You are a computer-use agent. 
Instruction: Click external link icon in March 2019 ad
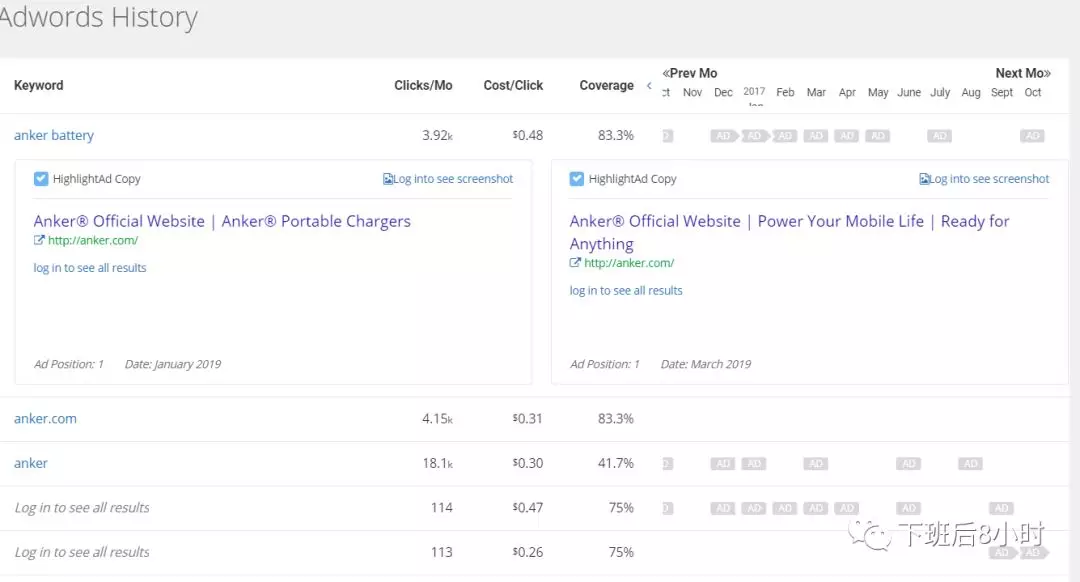[x=575, y=263]
